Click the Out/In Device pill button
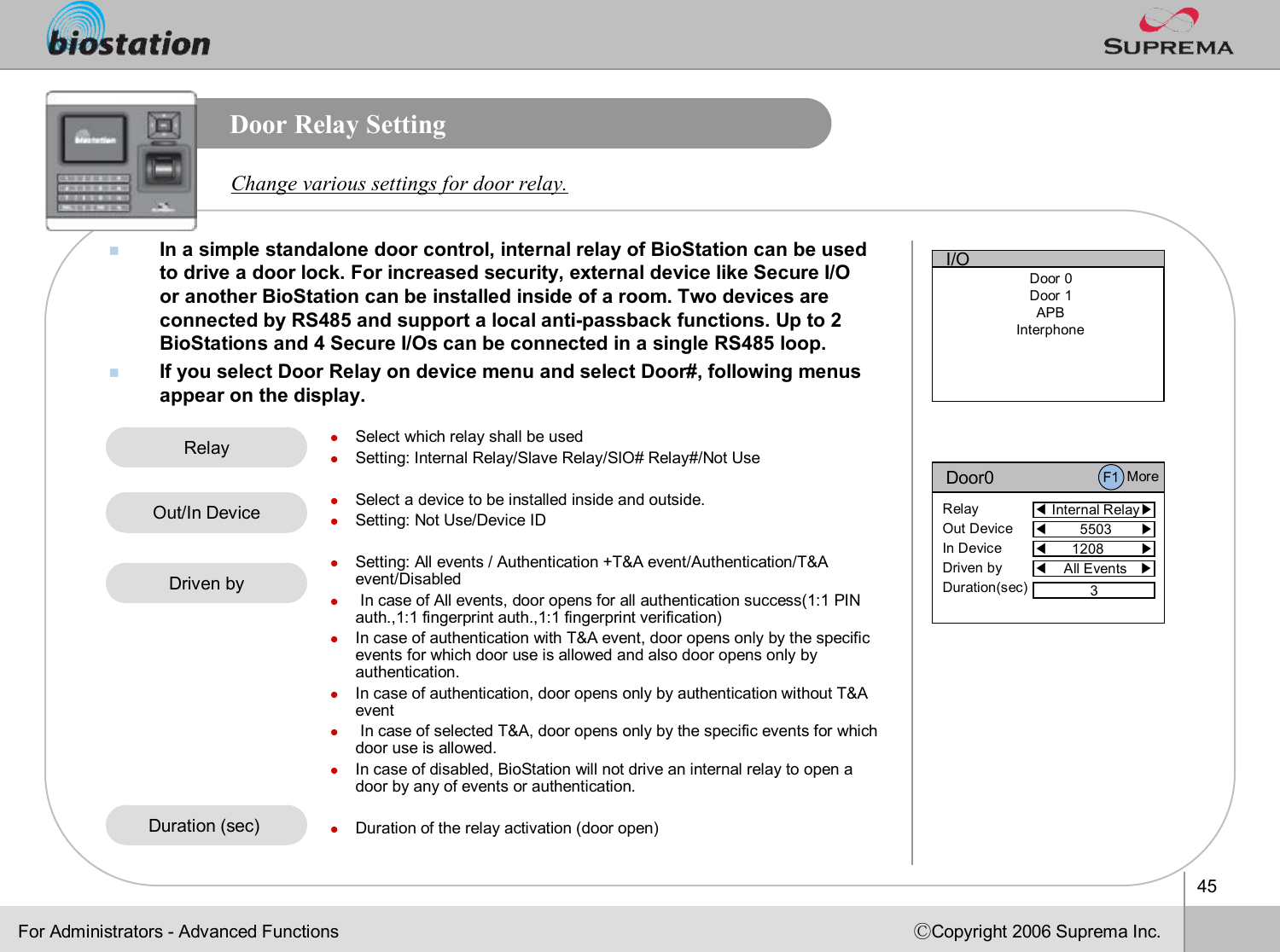Viewport: 1280px width, 952px height. [x=207, y=513]
